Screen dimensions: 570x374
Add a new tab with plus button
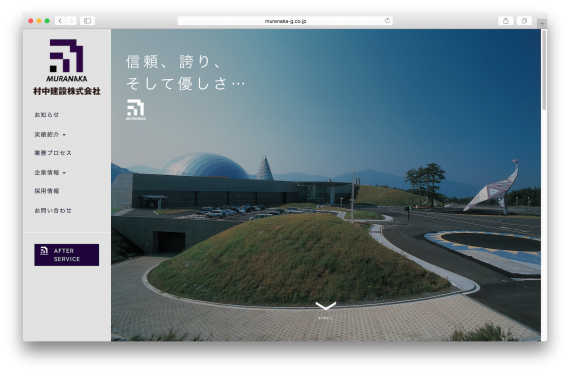click(542, 23)
